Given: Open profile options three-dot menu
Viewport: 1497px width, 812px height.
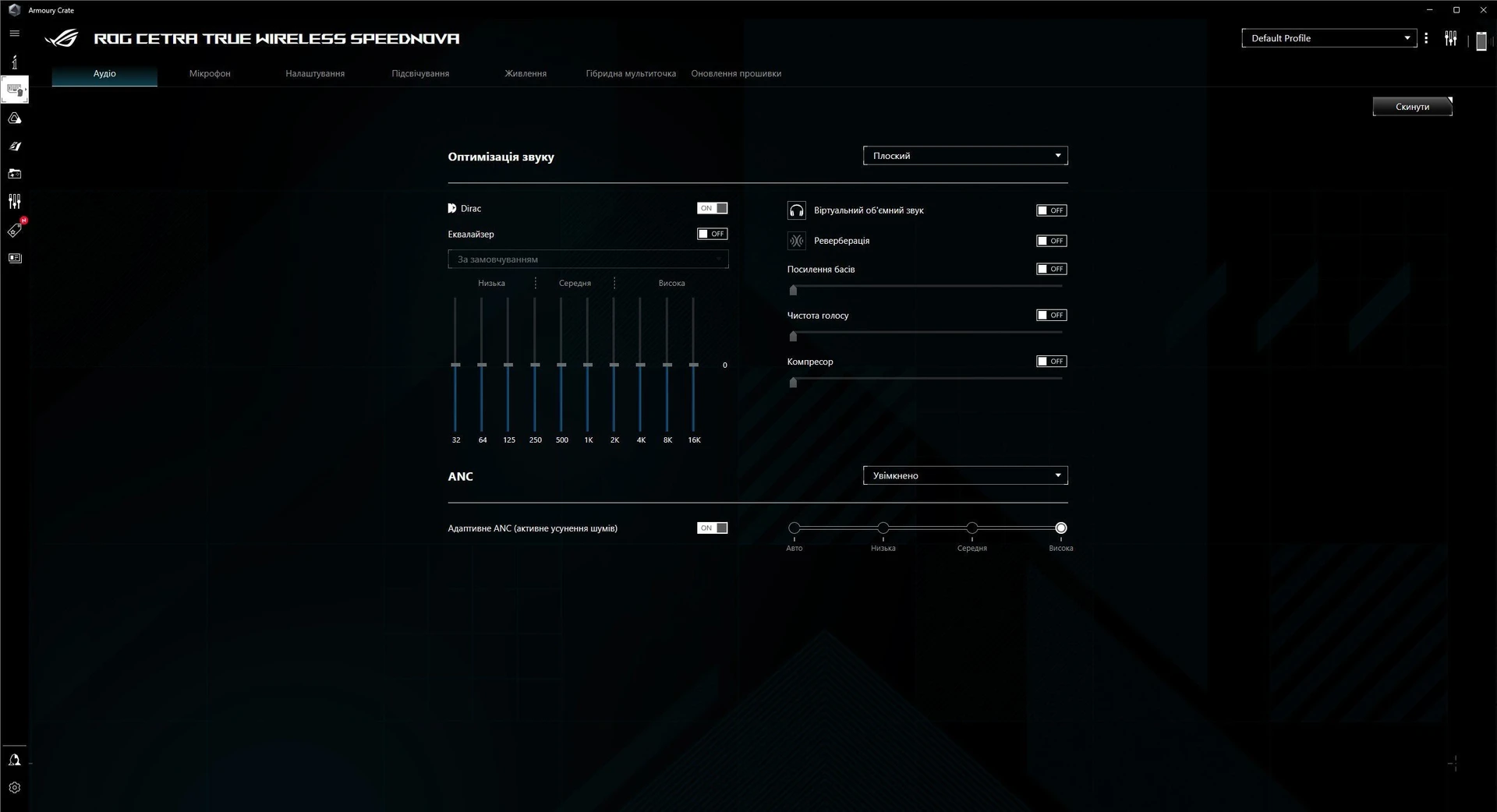Looking at the screenshot, I should (x=1426, y=38).
